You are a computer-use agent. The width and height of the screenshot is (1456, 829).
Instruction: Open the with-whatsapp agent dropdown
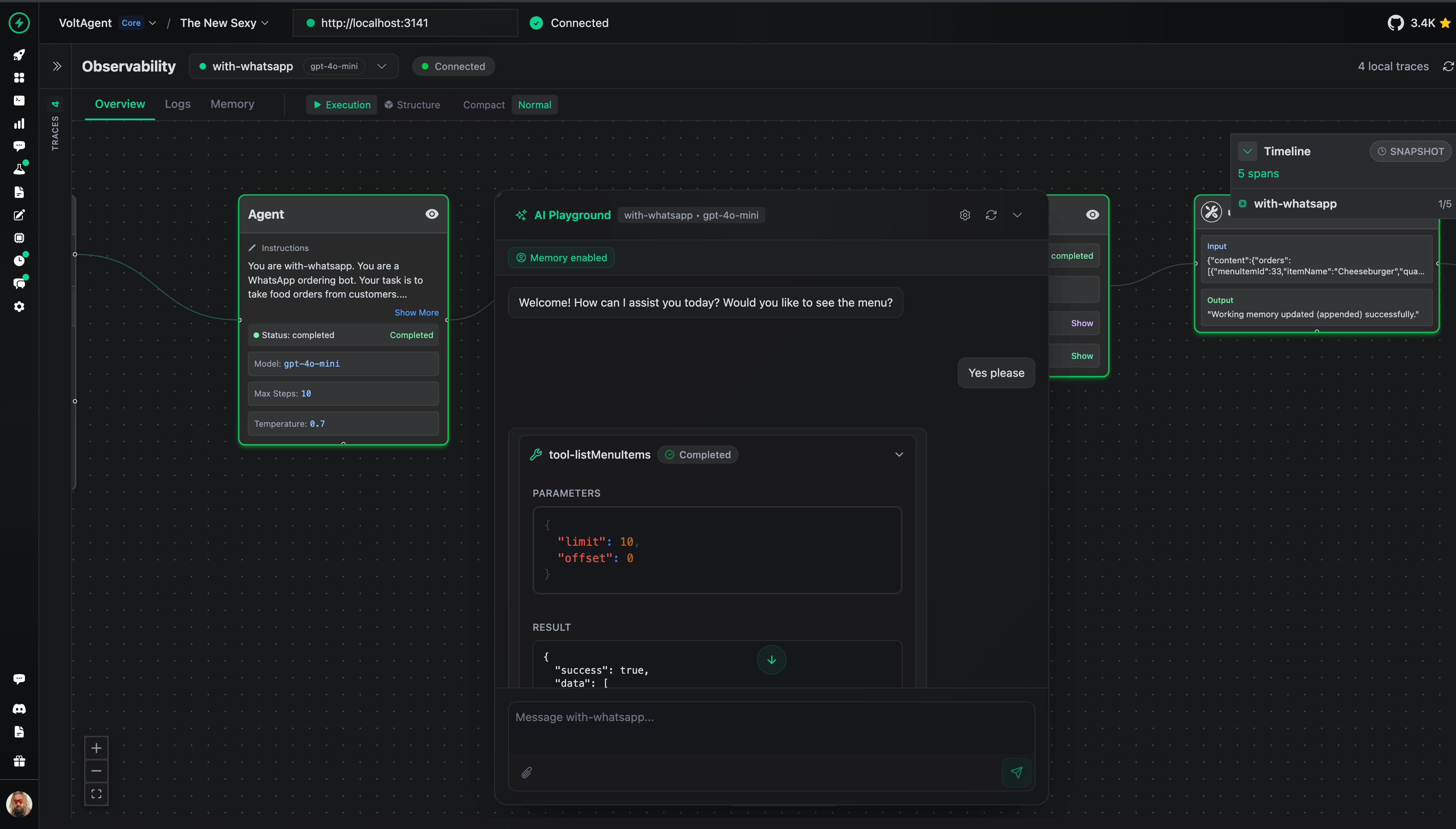pos(381,67)
